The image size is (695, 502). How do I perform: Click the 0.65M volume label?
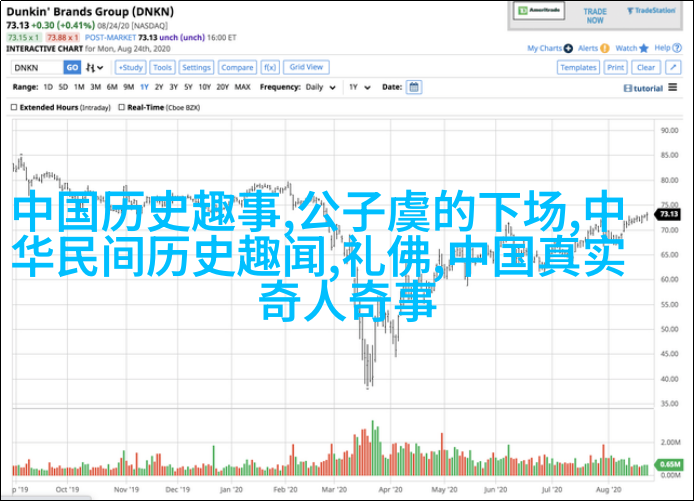pos(669,464)
